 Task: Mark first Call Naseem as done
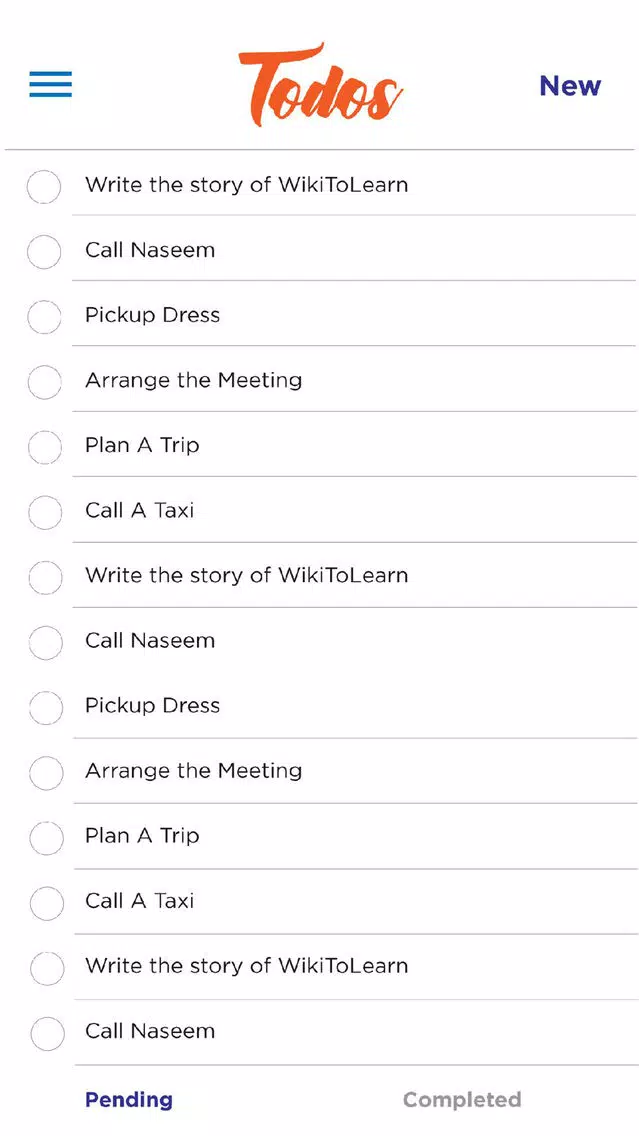click(44, 251)
